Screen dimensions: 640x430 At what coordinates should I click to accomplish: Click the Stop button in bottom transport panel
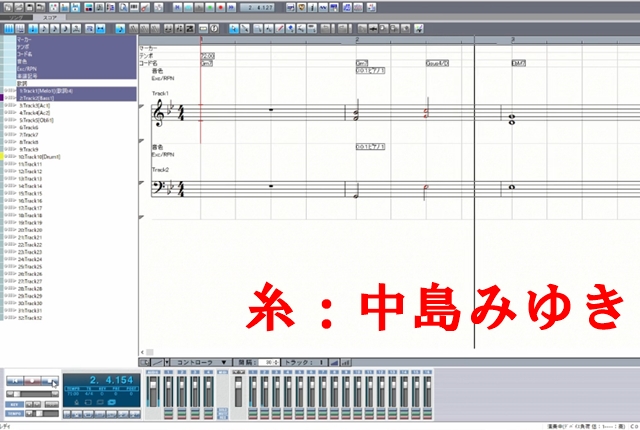click(x=50, y=381)
